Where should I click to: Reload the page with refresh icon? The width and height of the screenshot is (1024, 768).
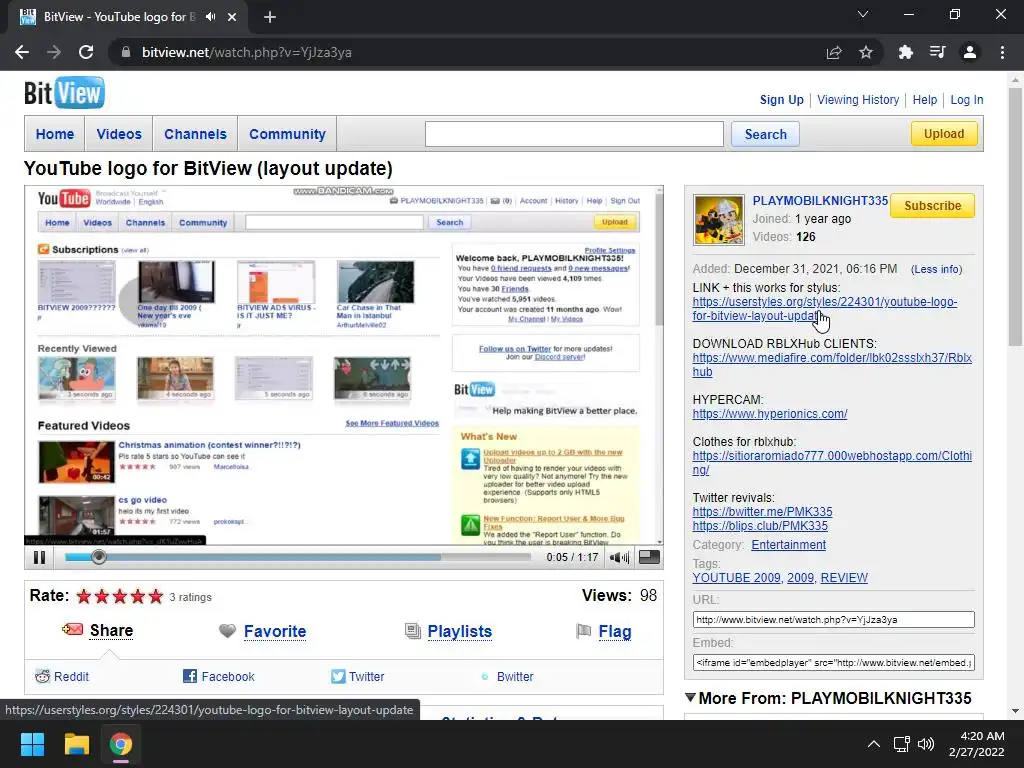point(86,52)
